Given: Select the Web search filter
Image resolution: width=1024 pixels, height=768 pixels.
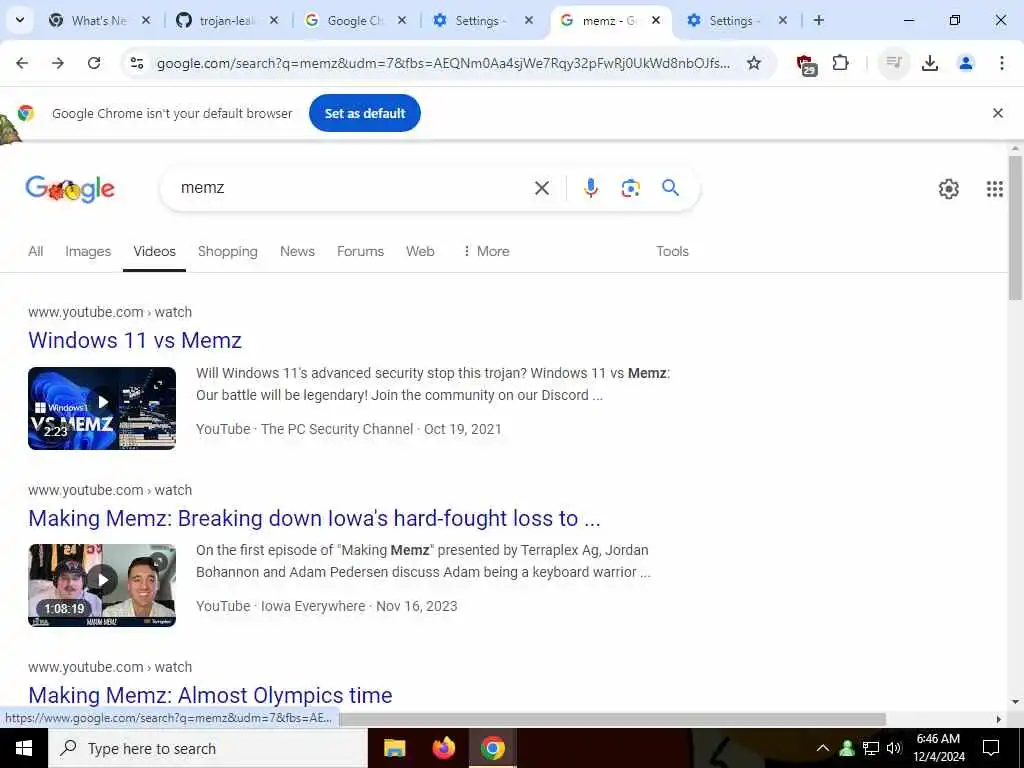Looking at the screenshot, I should tap(420, 251).
